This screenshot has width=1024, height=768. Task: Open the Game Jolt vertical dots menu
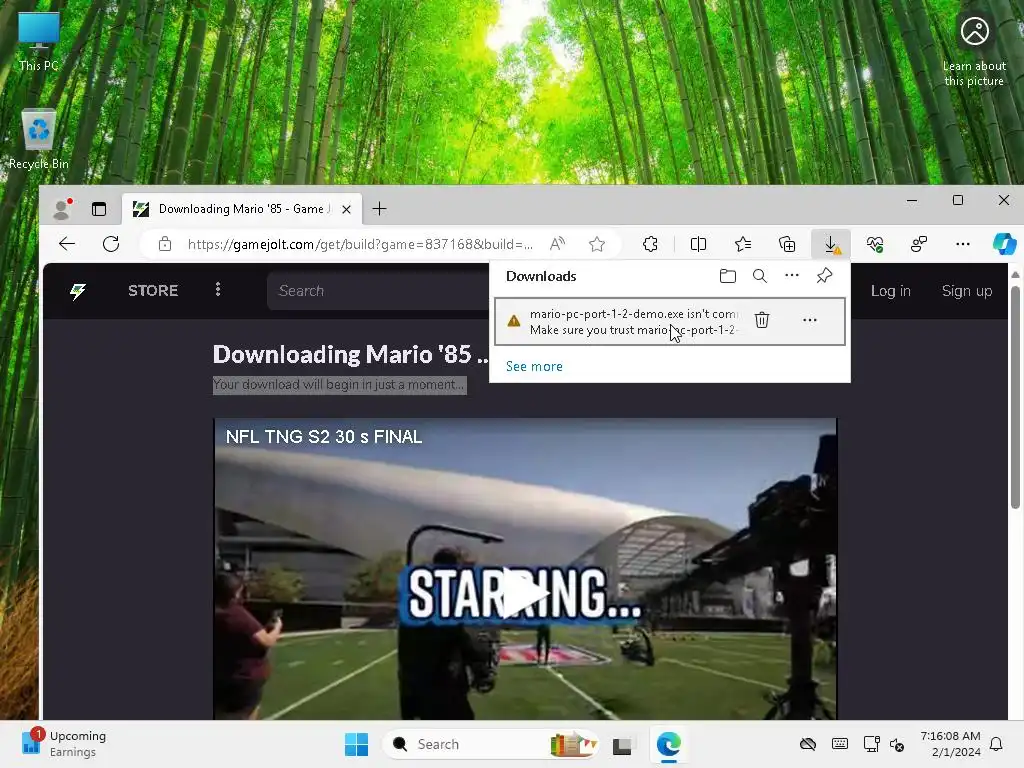tap(218, 289)
